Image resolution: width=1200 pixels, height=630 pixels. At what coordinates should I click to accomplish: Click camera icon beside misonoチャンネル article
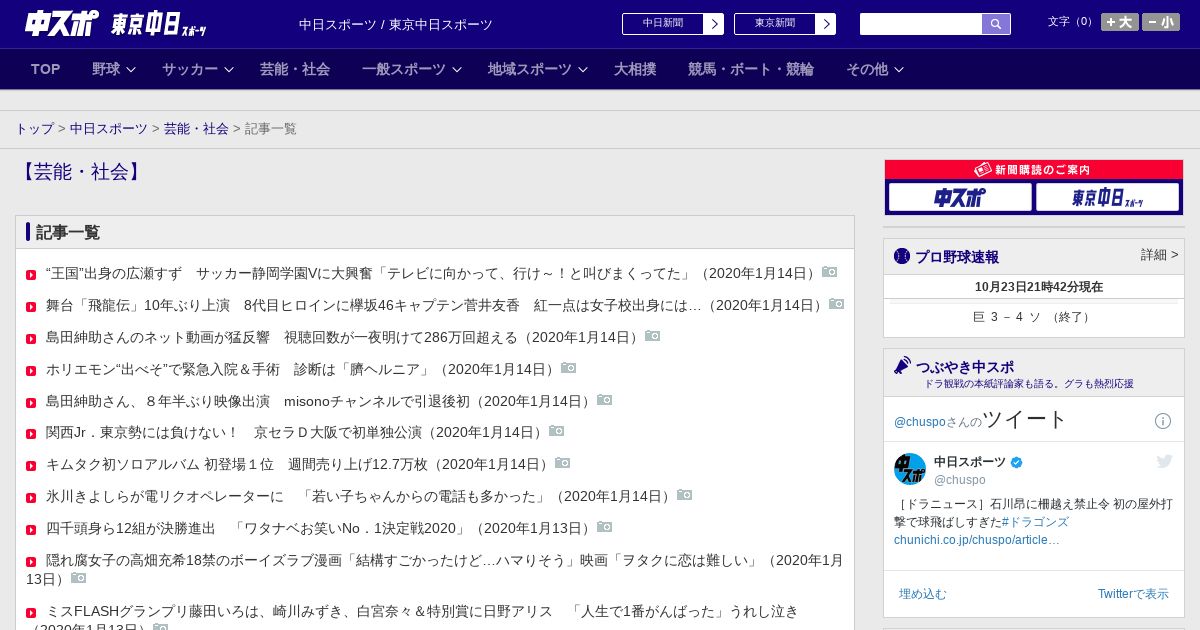click(605, 400)
